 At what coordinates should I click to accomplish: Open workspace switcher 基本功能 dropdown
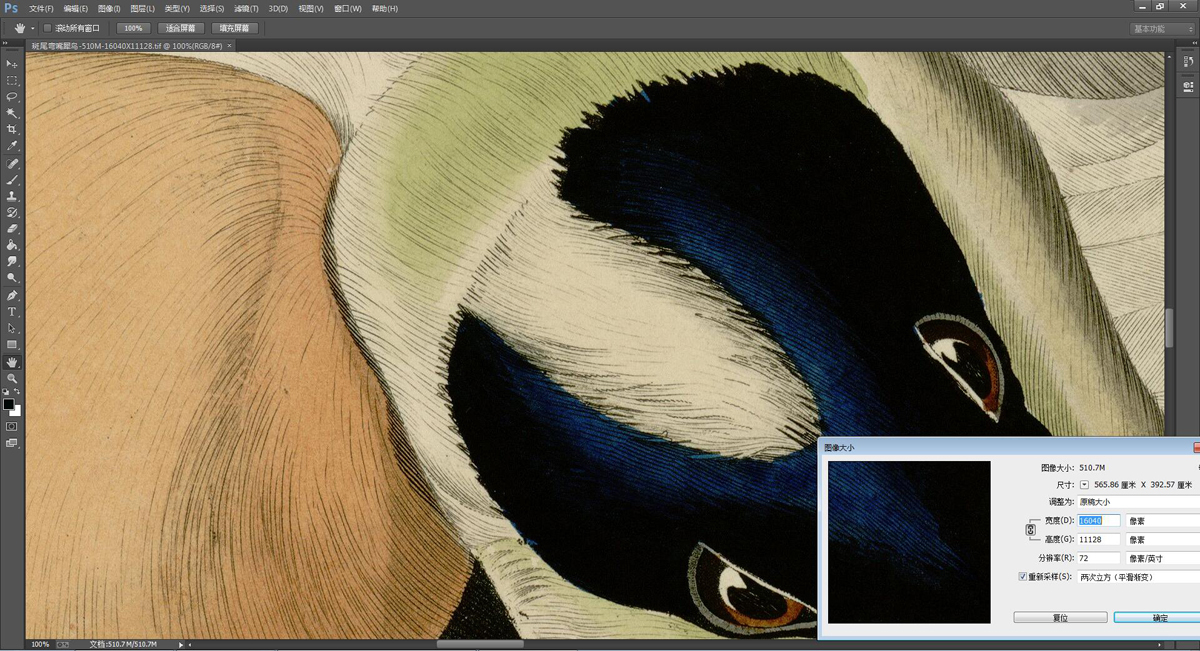click(x=1162, y=29)
